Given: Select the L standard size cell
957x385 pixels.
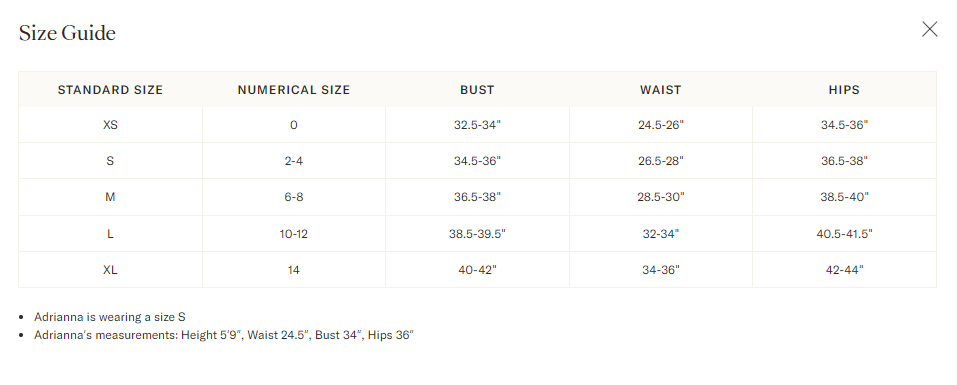Looking at the screenshot, I should (110, 234).
